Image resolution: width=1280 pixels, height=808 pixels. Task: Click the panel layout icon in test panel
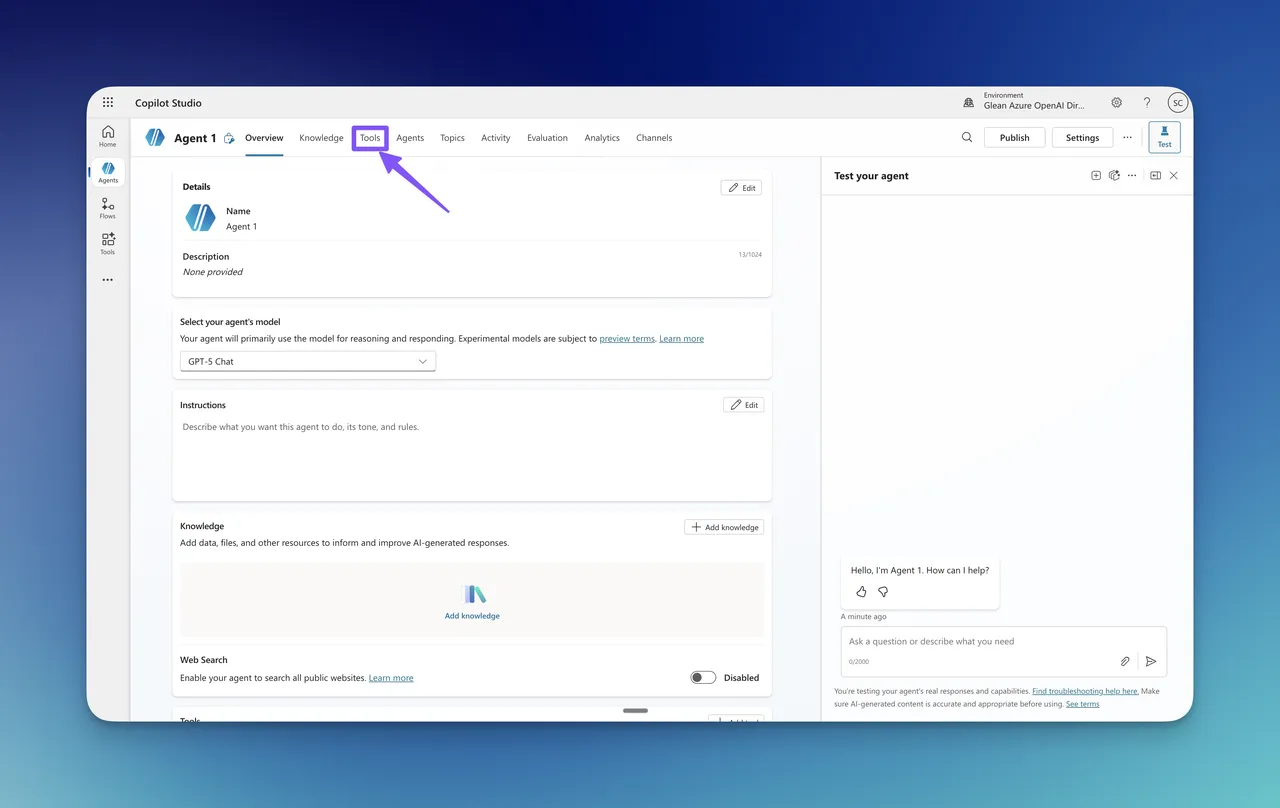(x=1155, y=176)
